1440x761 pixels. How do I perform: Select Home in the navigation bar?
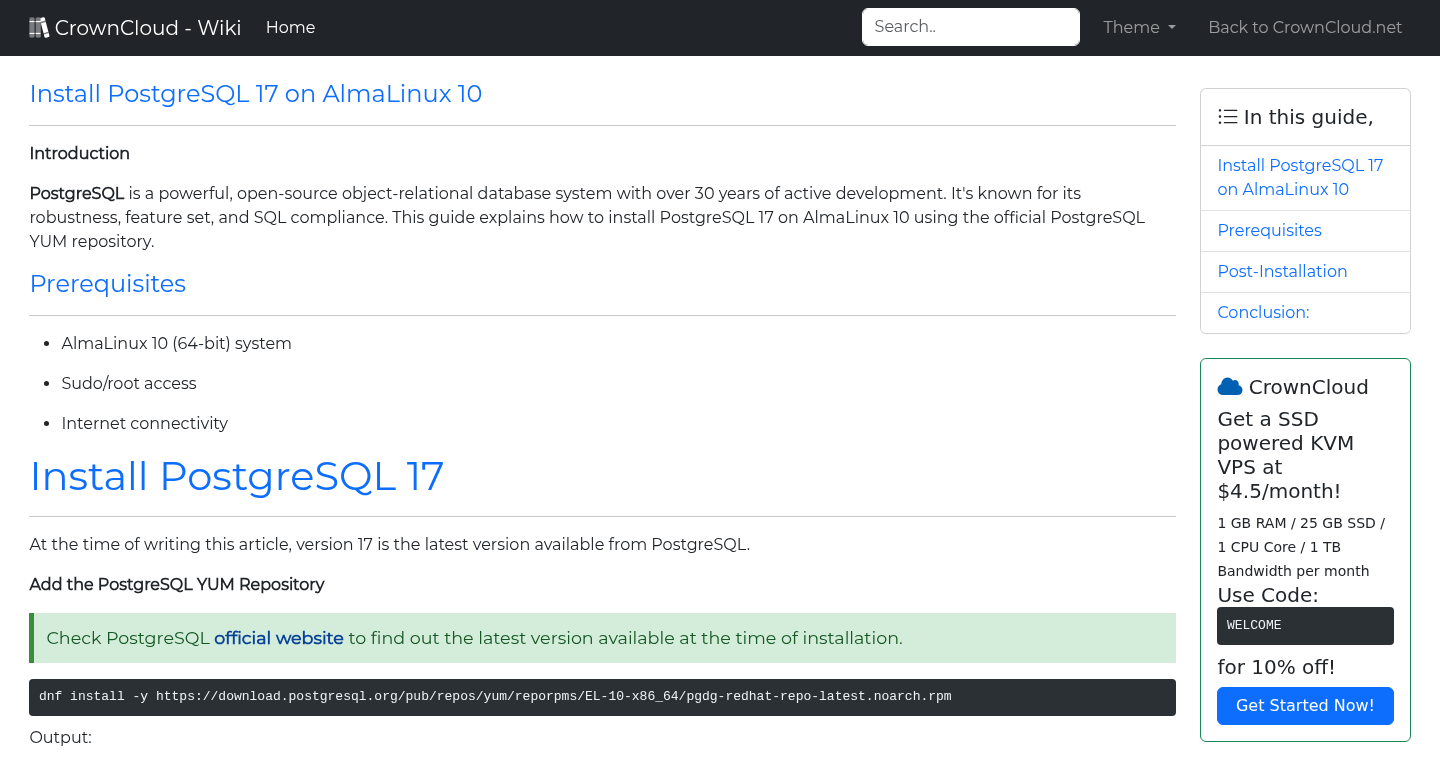click(x=290, y=27)
